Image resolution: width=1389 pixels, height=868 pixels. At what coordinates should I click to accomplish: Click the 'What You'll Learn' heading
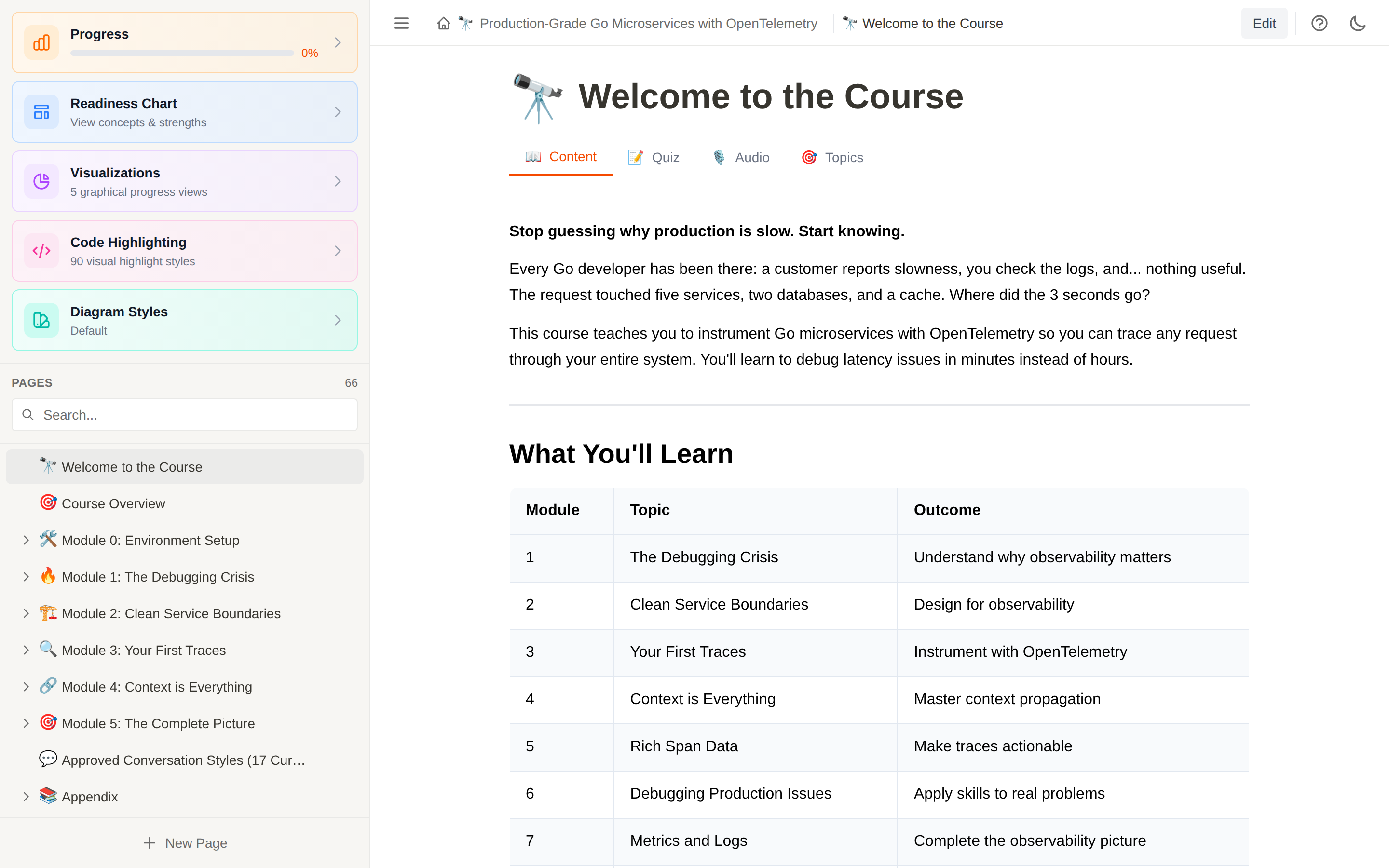[621, 453]
